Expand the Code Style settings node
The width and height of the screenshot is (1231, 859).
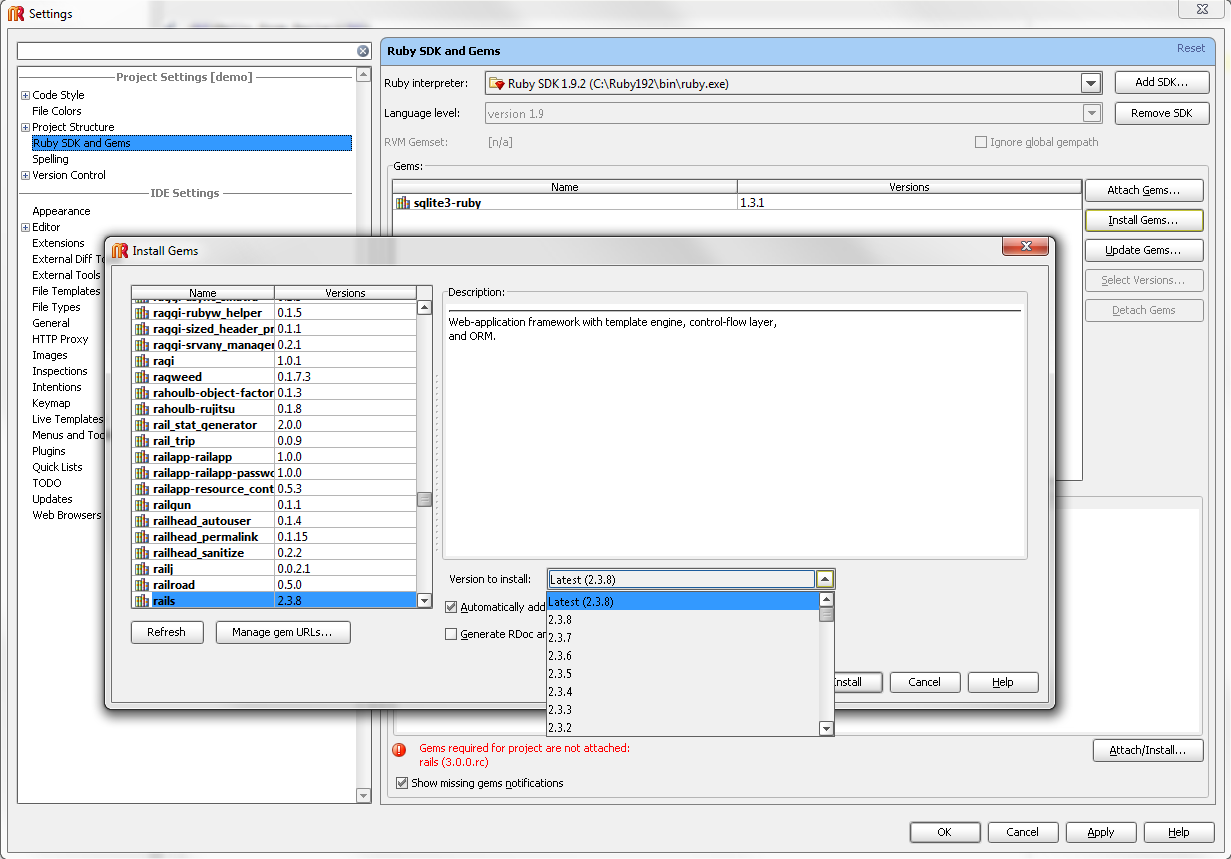(25, 95)
